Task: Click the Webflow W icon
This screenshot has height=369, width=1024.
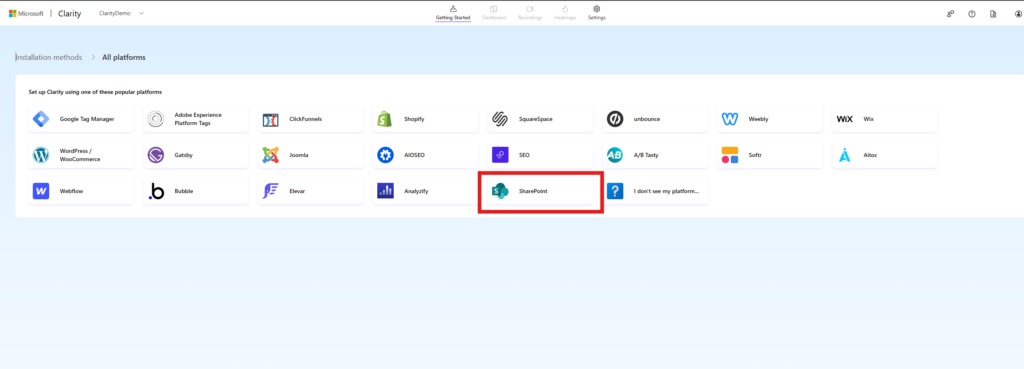Action: pos(41,191)
